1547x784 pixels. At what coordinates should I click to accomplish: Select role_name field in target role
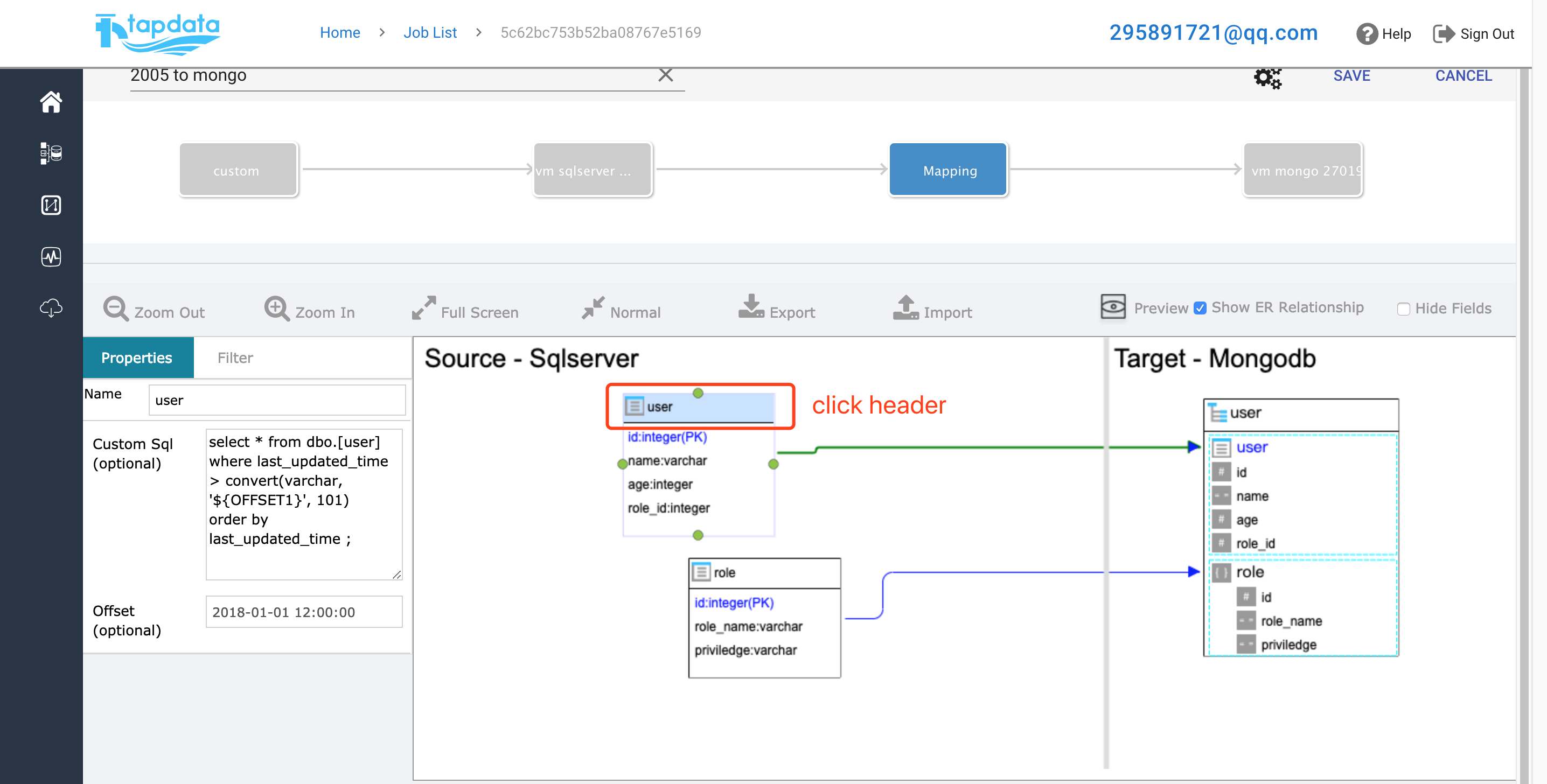coord(1291,621)
